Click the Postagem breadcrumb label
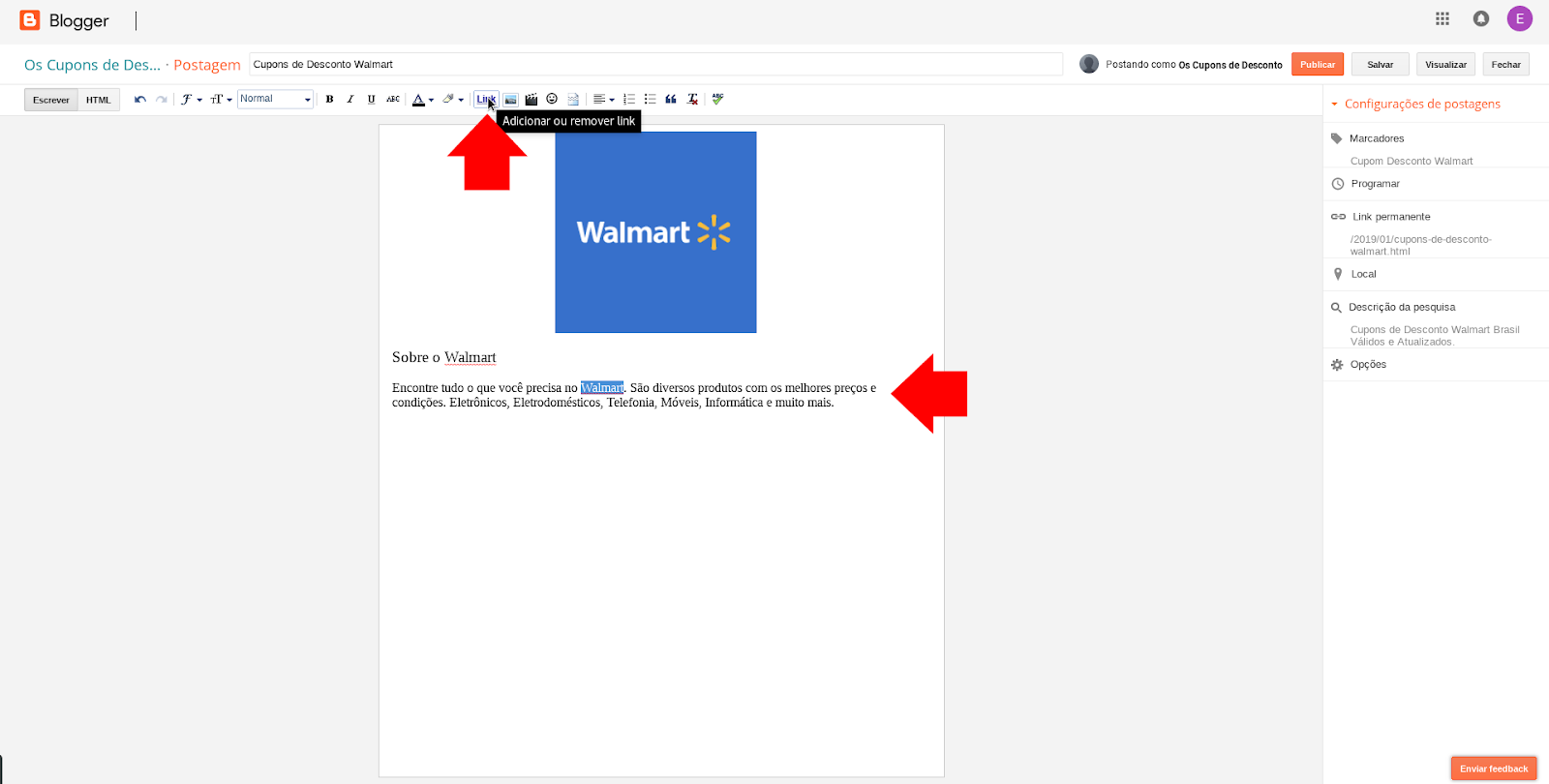1549x784 pixels. (207, 65)
